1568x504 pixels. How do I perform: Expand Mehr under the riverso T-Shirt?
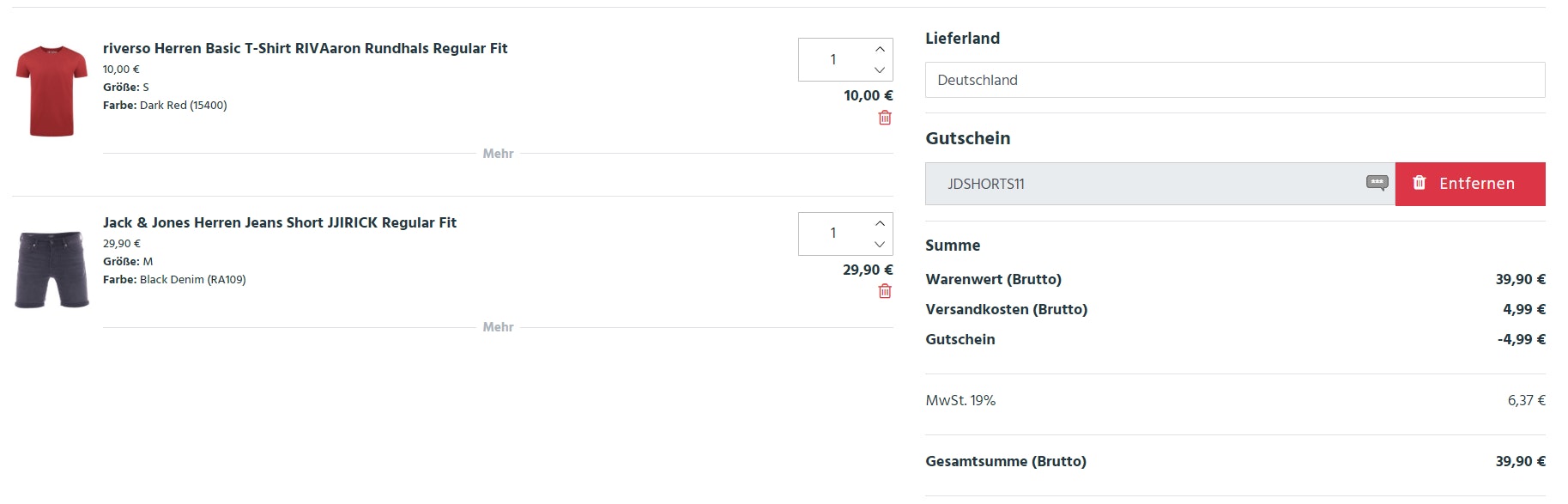pyautogui.click(x=498, y=154)
